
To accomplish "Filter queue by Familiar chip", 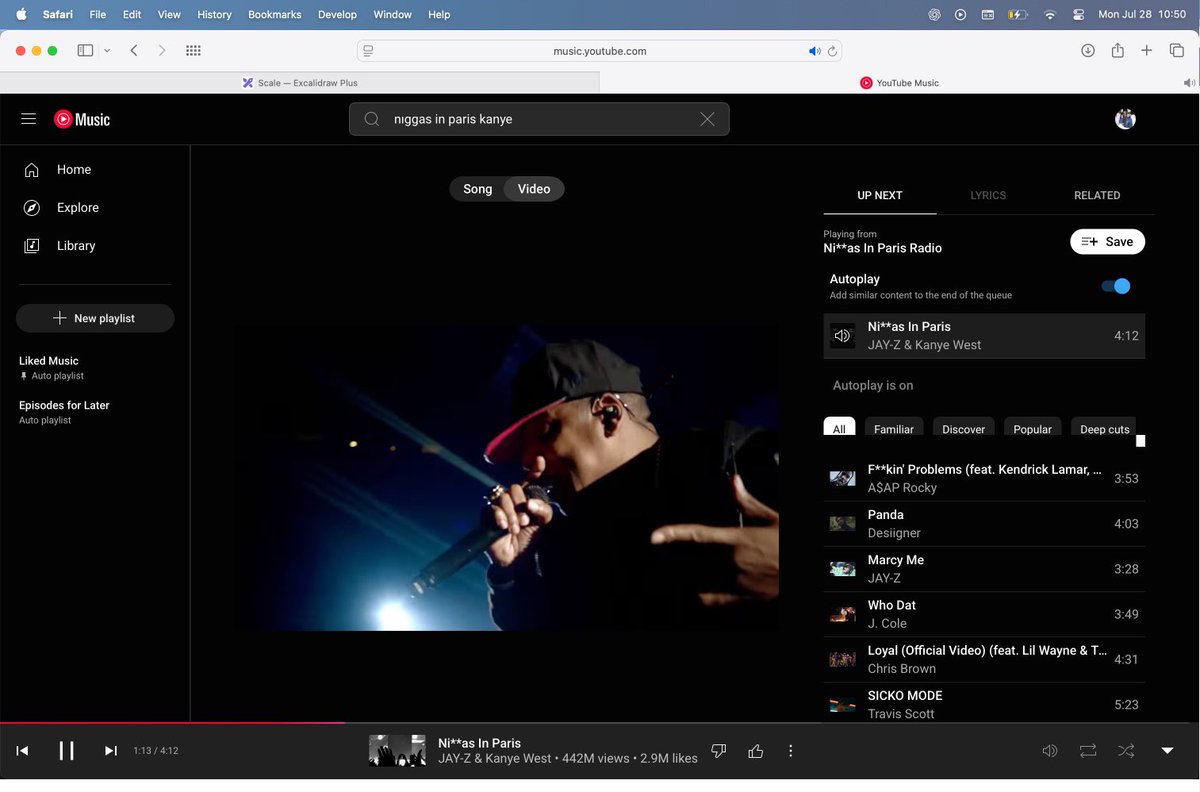I will (894, 429).
